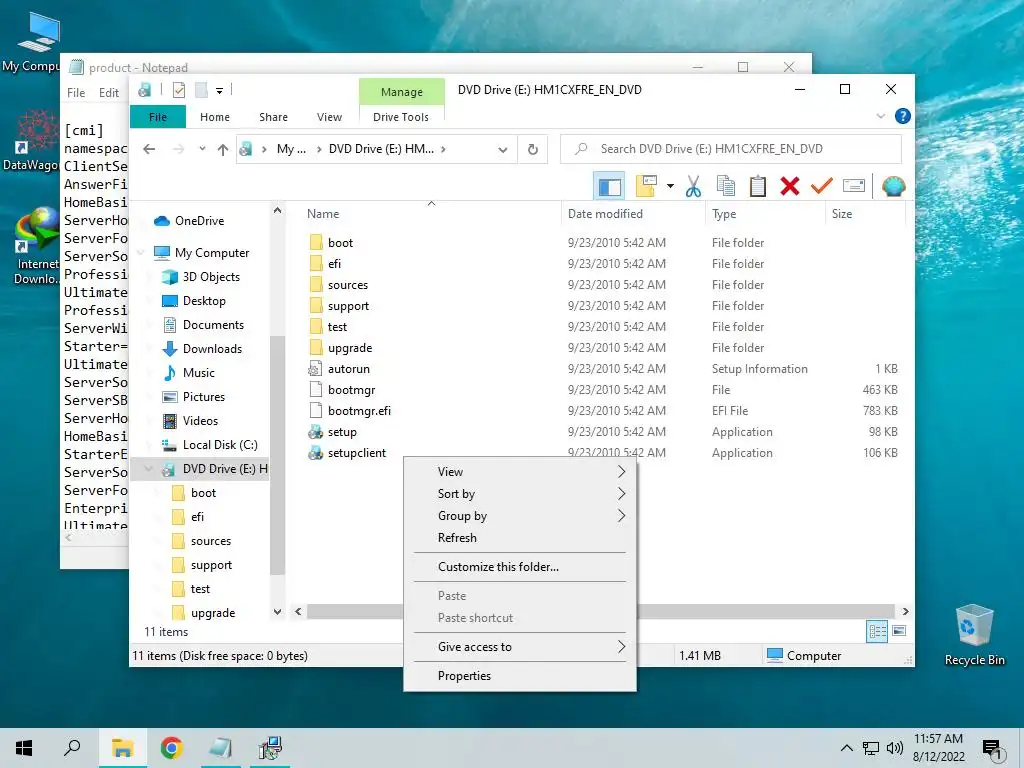This screenshot has height=768, width=1024.
Task: Open Sort by submenu
Action: click(520, 494)
